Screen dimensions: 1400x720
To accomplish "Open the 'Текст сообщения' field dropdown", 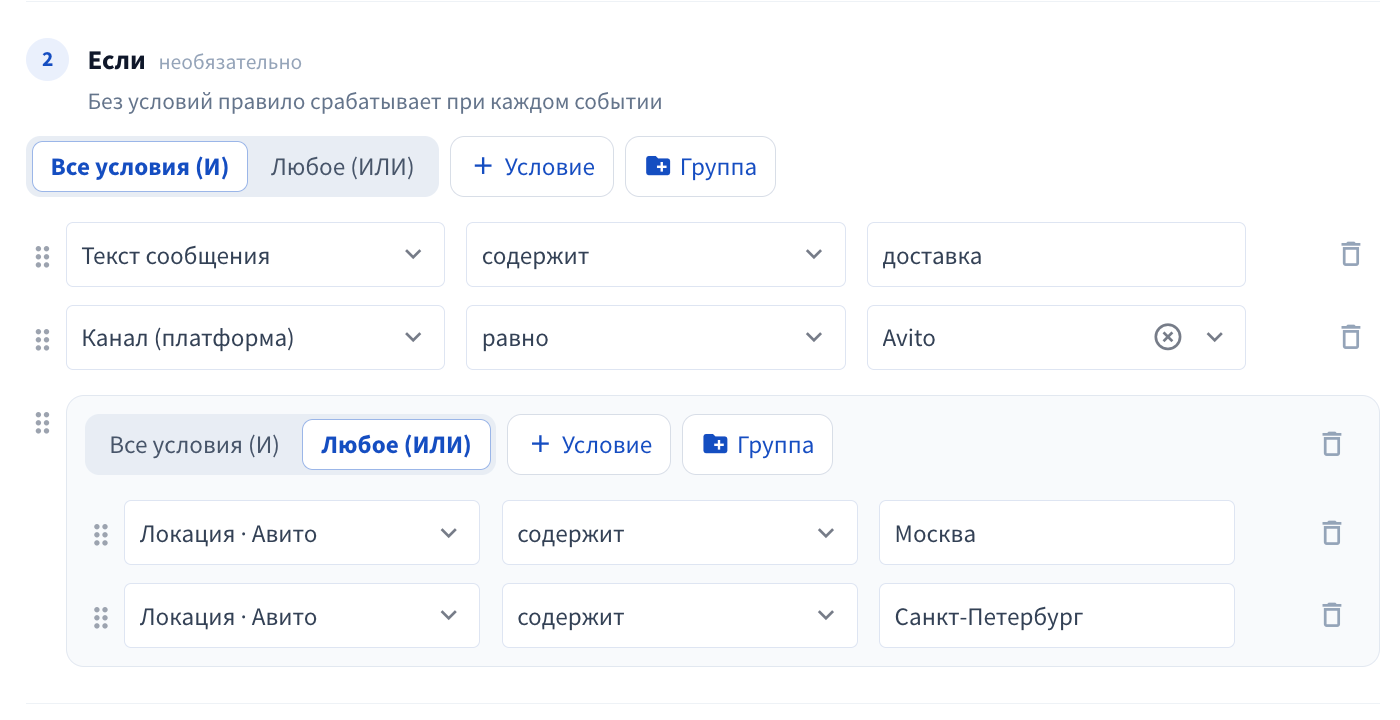I will (x=255, y=255).
